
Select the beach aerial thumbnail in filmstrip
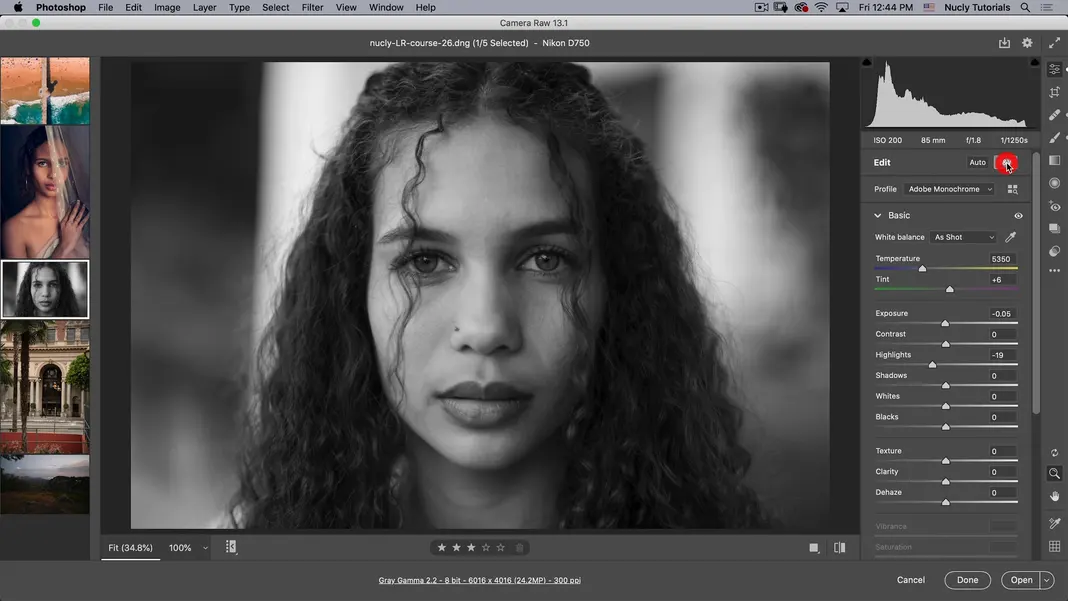45,91
